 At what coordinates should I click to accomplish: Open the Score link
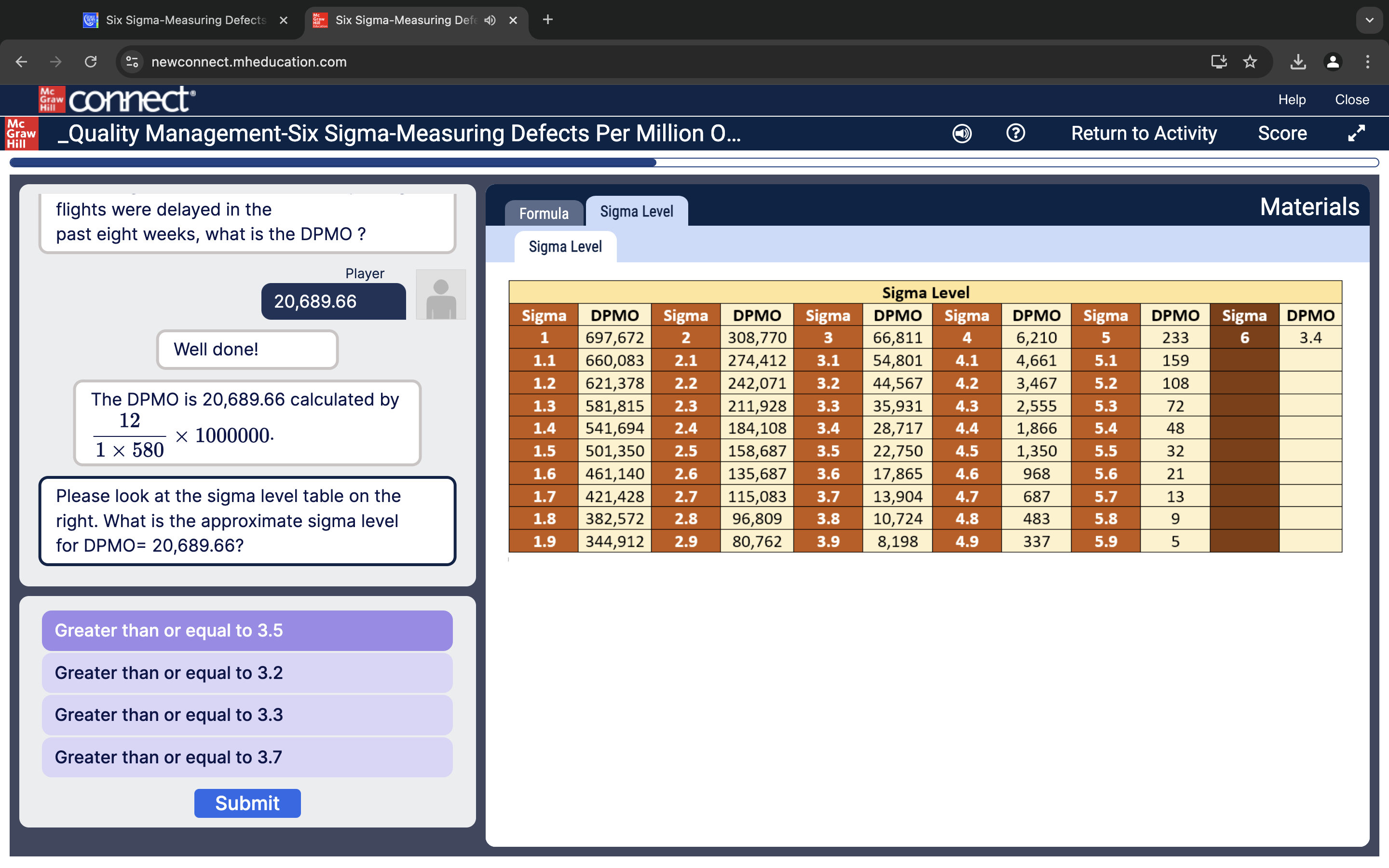[x=1281, y=133]
